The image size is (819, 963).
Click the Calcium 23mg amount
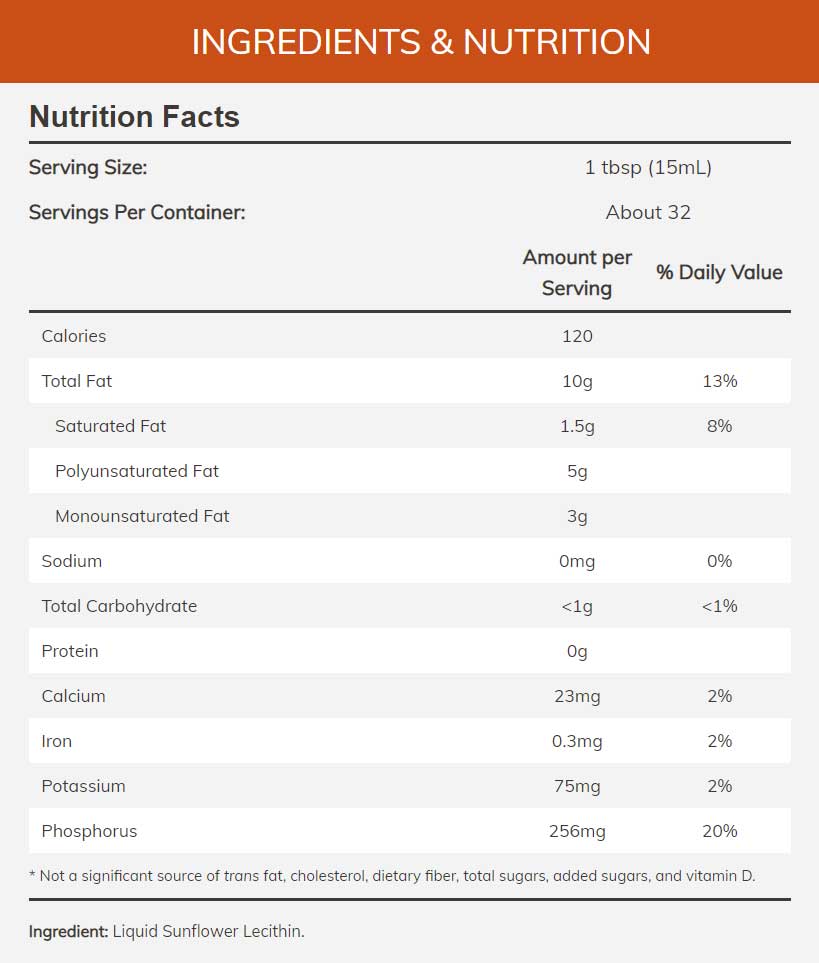pyautogui.click(x=577, y=696)
